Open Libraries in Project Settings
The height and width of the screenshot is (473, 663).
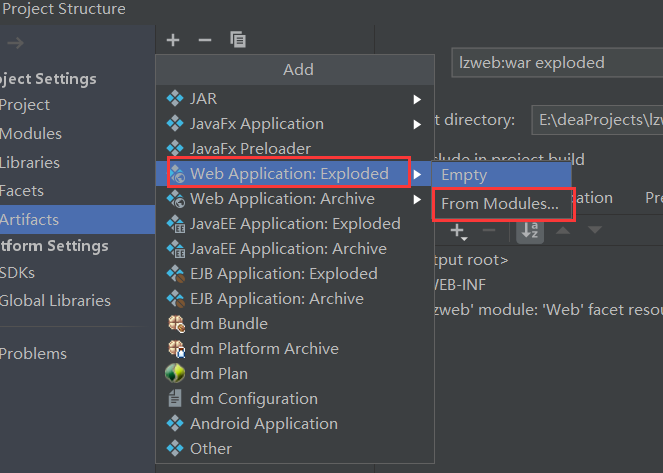point(30,163)
